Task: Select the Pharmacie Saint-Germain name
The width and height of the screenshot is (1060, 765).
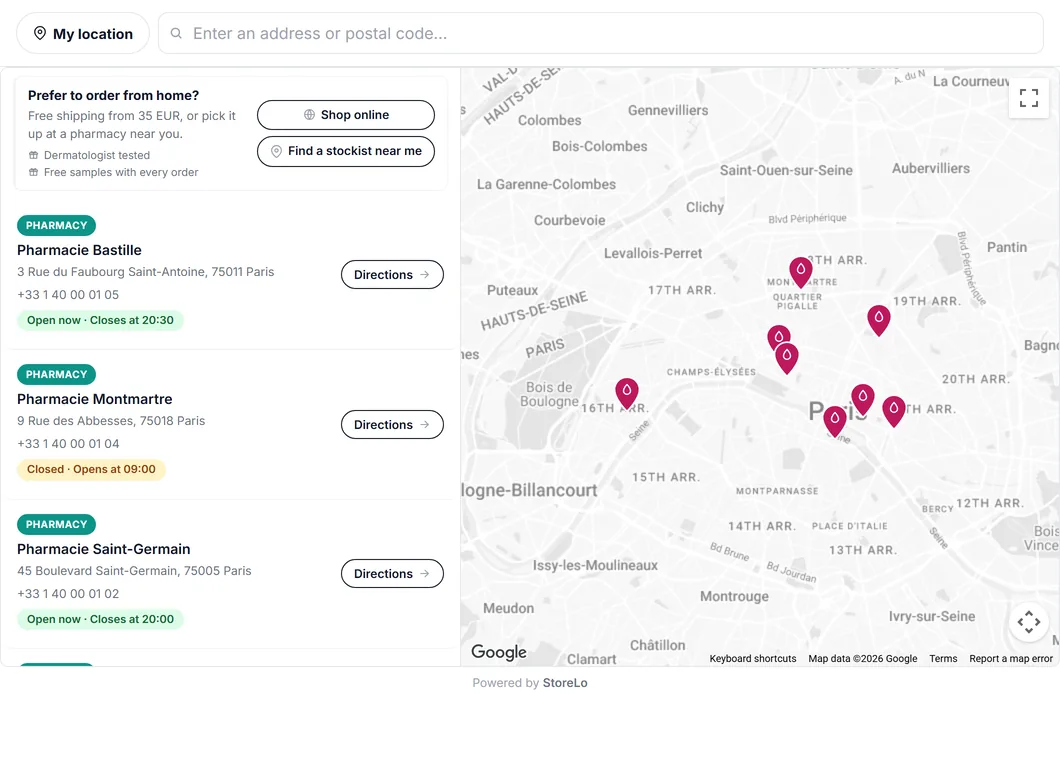Action: [x=103, y=549]
